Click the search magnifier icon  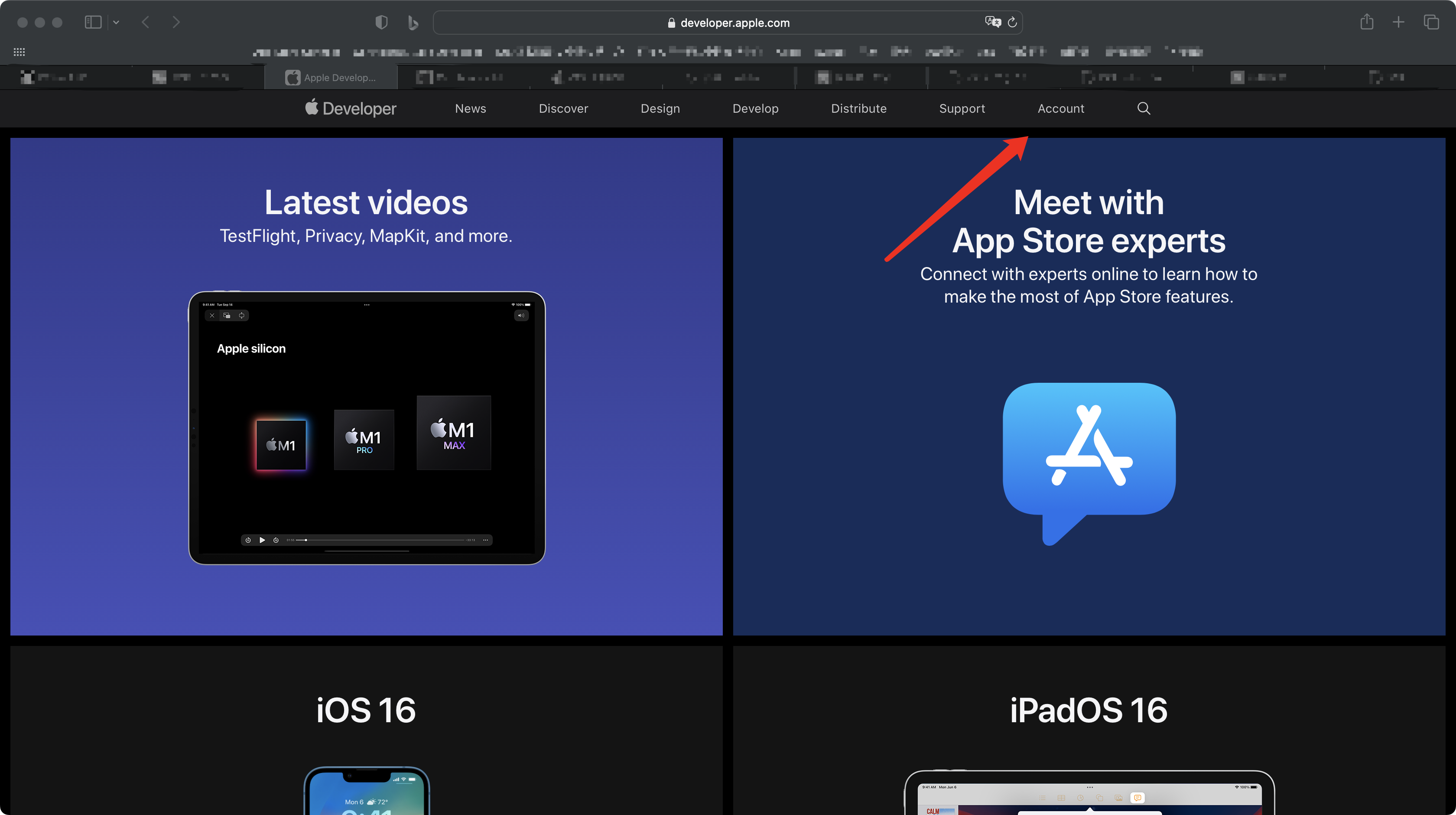click(x=1144, y=108)
